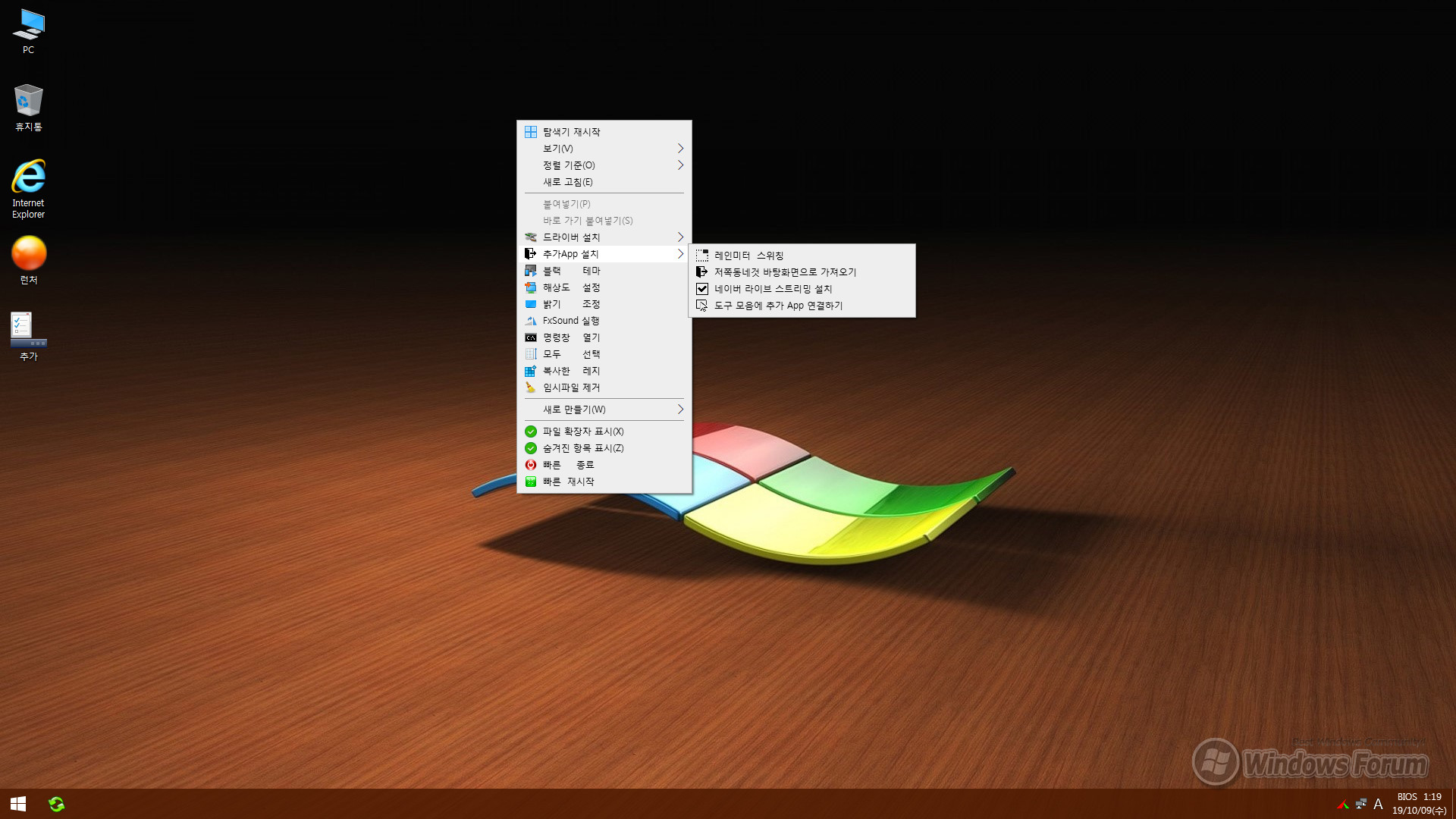Click the 모두 선택 icon
This screenshot has height=819, width=1456.
[x=531, y=354]
